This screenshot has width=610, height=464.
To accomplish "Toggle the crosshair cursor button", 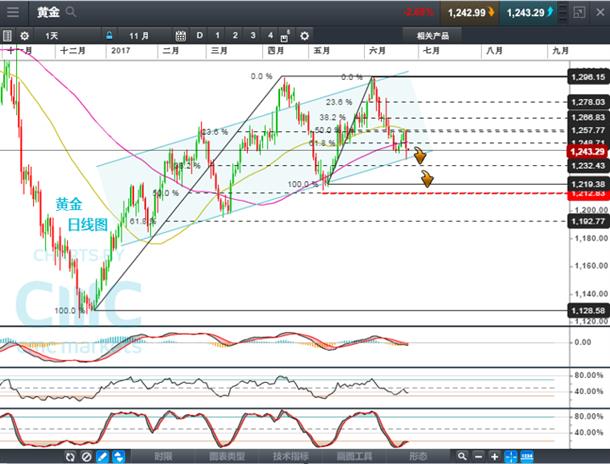I will point(511,457).
